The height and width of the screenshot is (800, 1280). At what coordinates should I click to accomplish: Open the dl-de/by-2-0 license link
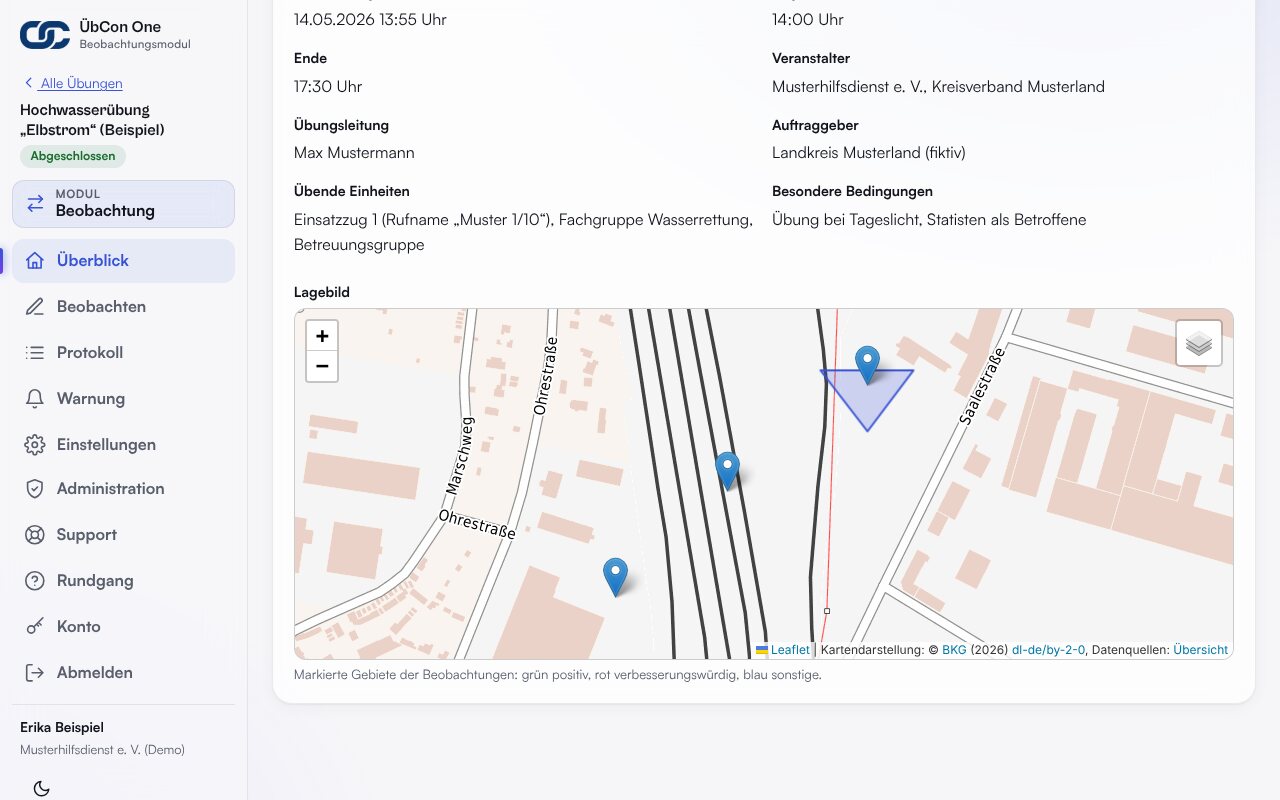[1048, 650]
